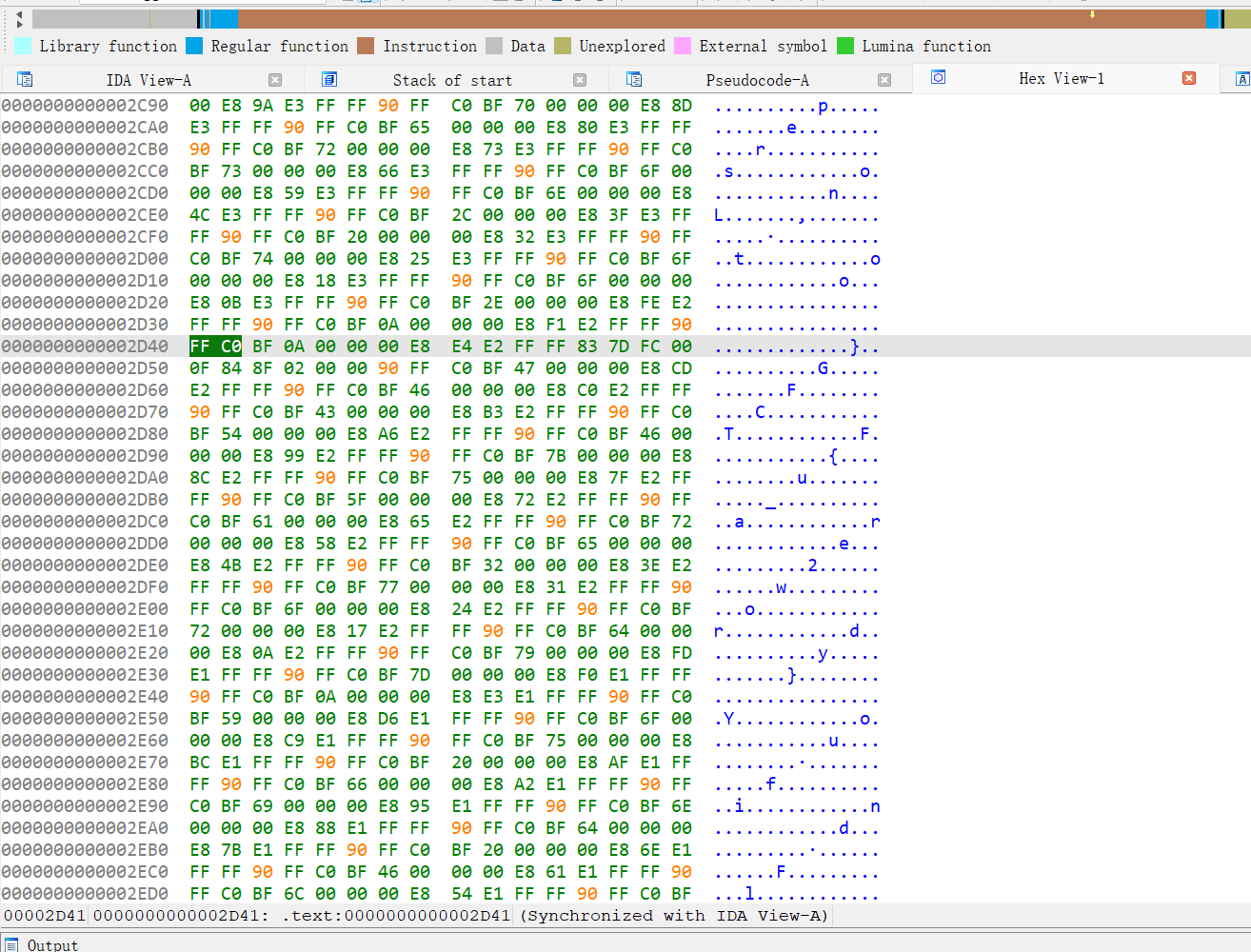Click the yellow marker on the navigation band
The height and width of the screenshot is (952, 1251).
point(1092,14)
